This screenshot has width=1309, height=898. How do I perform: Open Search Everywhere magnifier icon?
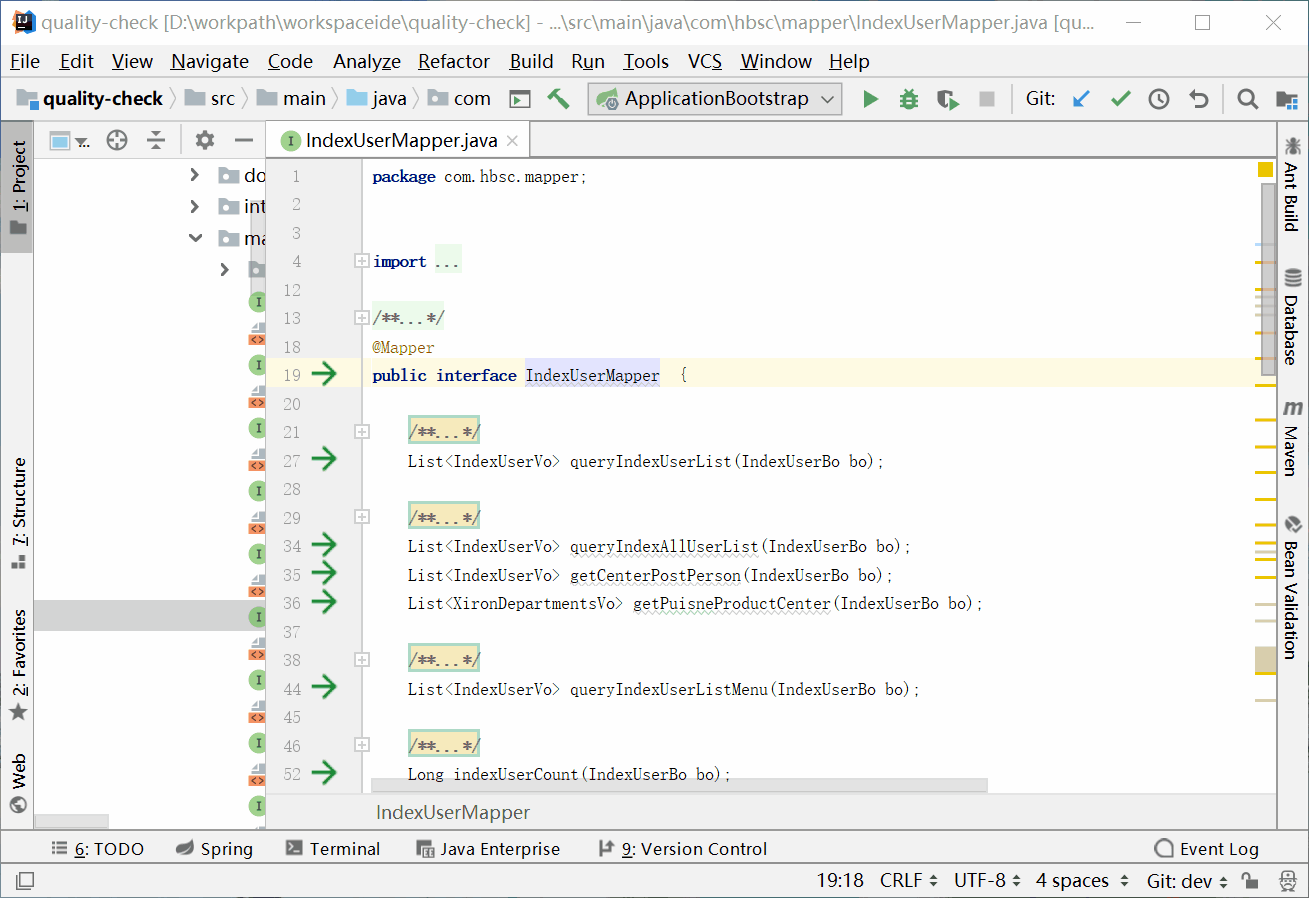pos(1247,99)
